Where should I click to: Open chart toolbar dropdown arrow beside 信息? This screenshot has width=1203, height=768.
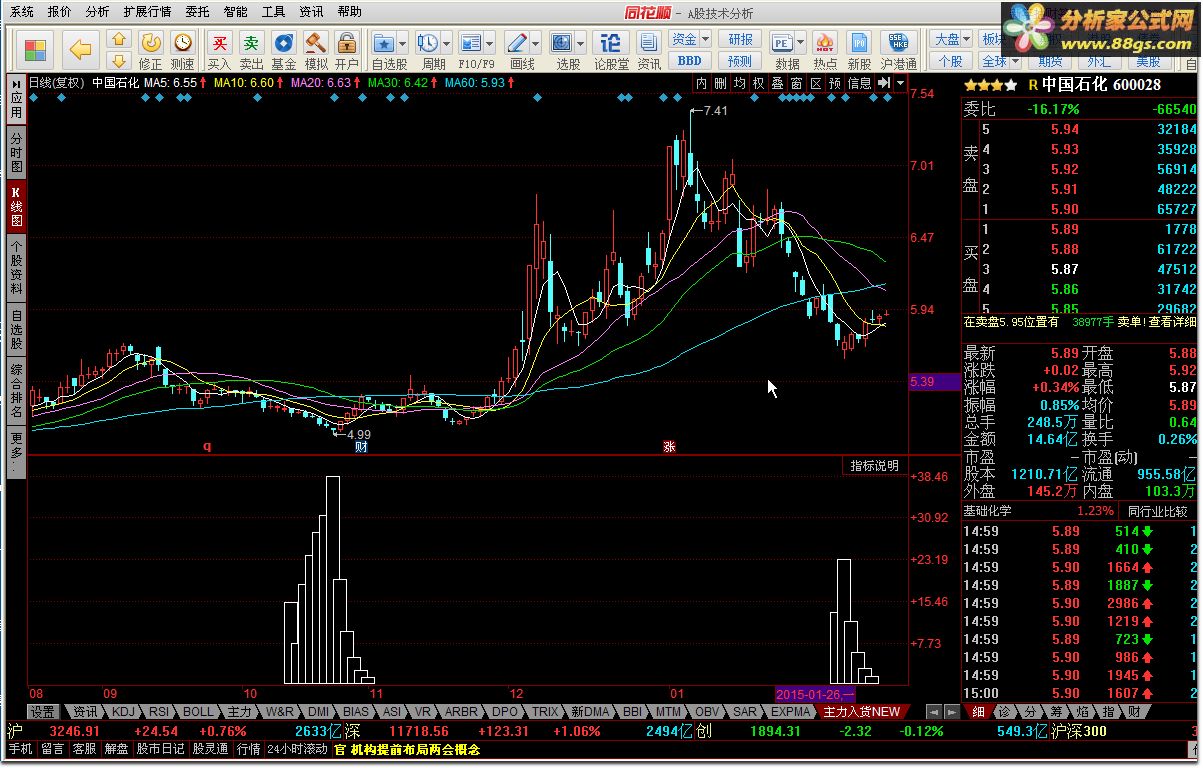pyautogui.click(x=900, y=83)
